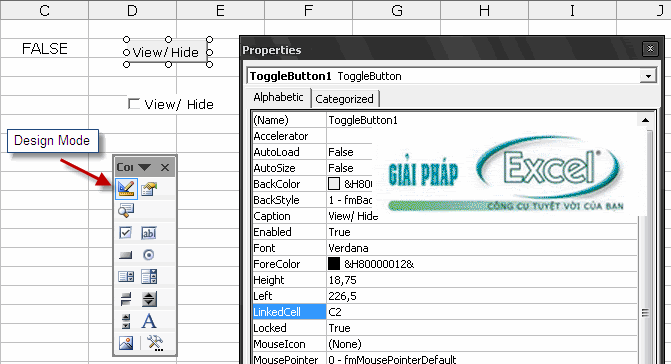Switch to the Alphabetic tab

pyautogui.click(x=278, y=97)
